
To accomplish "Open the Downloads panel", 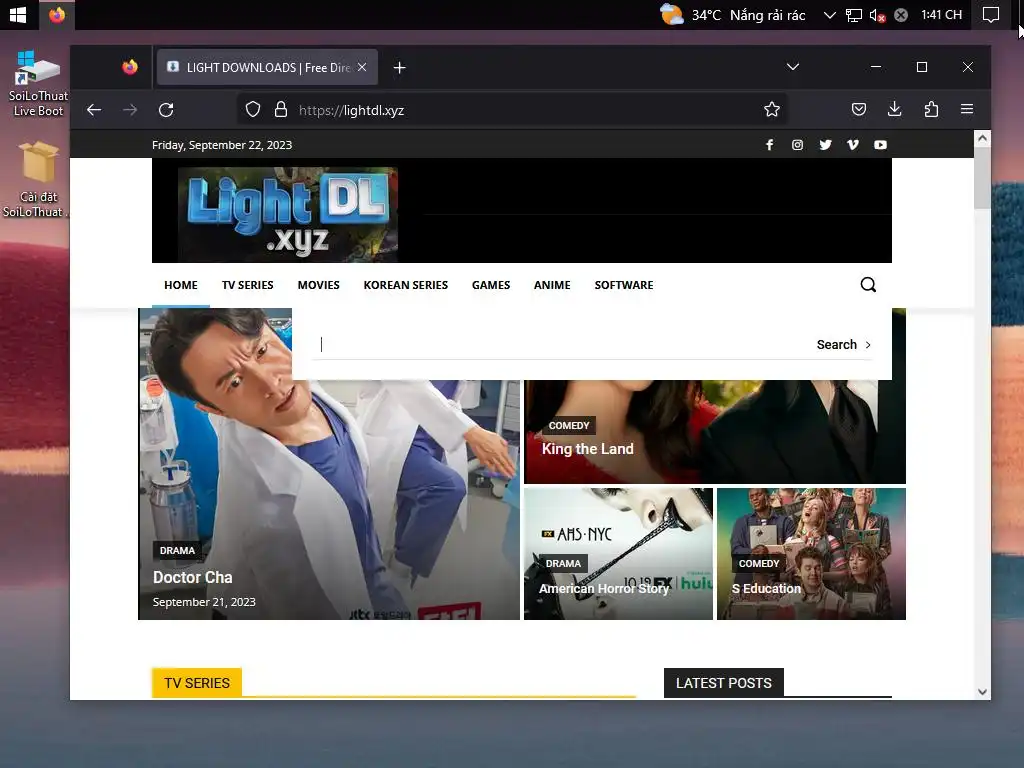I will click(895, 110).
